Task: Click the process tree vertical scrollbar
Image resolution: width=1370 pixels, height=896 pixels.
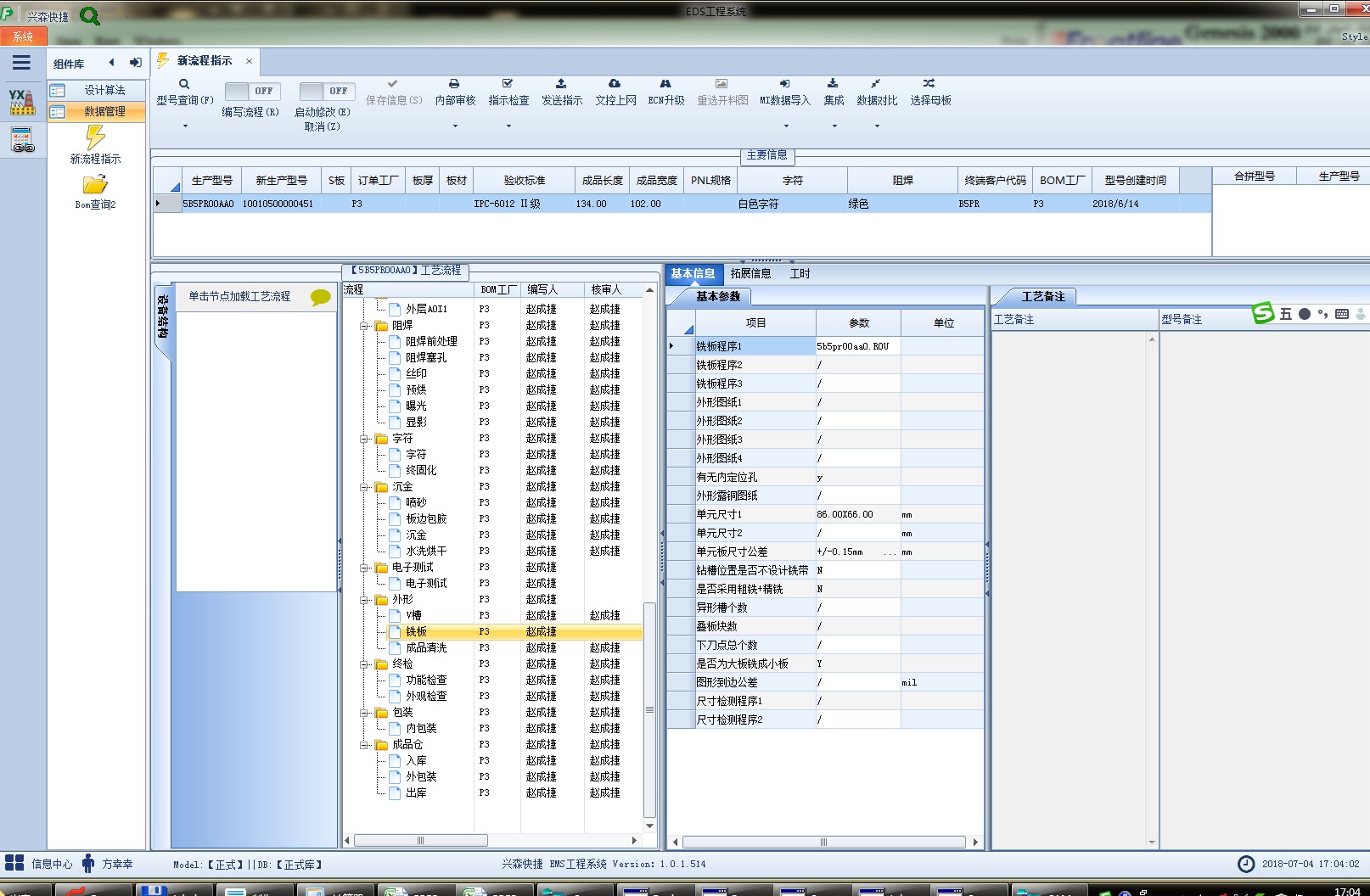Action: pos(649,710)
